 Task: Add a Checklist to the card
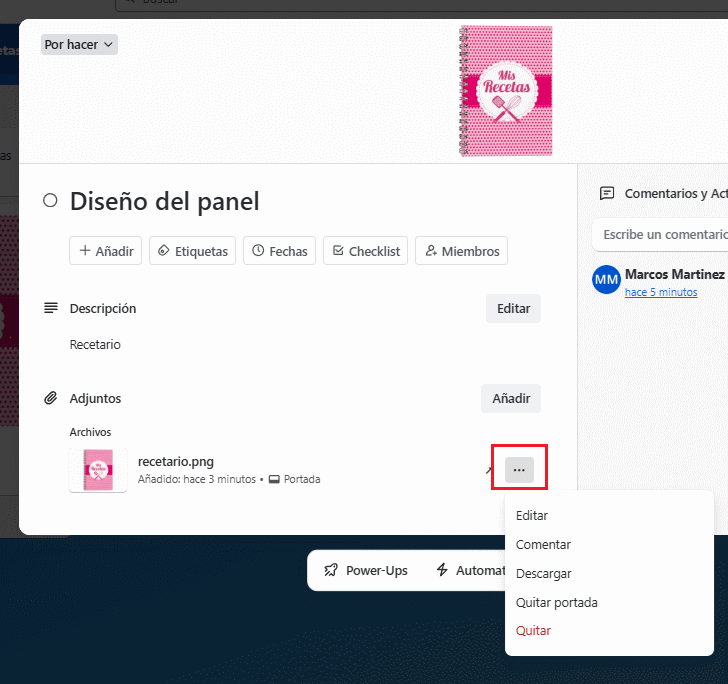pyautogui.click(x=366, y=251)
